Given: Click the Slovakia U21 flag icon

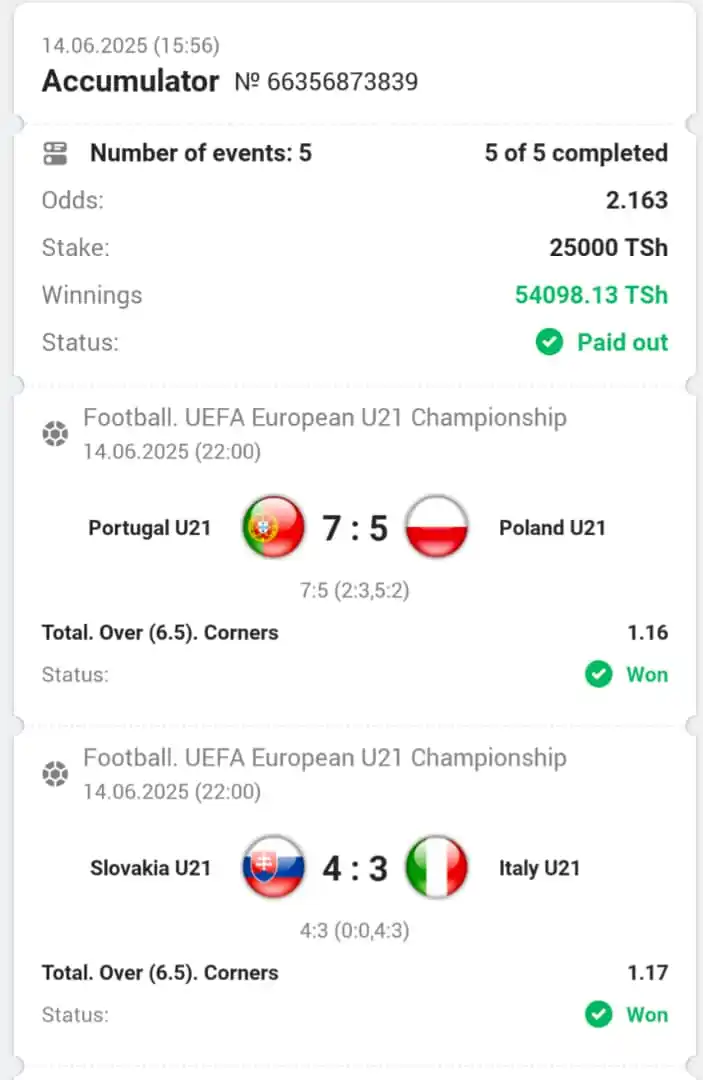Looking at the screenshot, I should pyautogui.click(x=273, y=866).
